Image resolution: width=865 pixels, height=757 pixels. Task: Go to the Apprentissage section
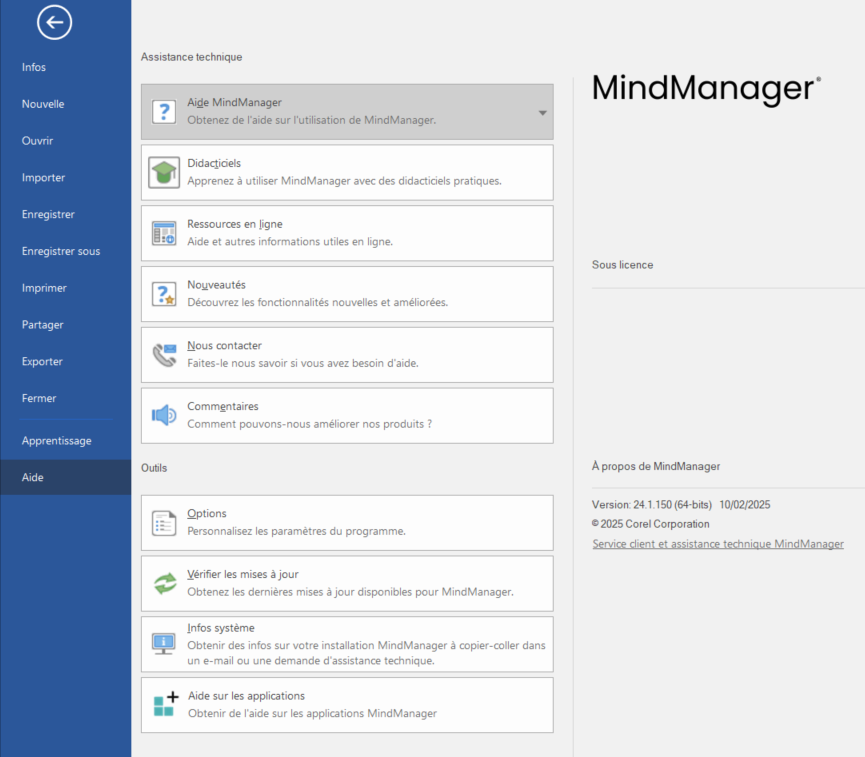56,441
